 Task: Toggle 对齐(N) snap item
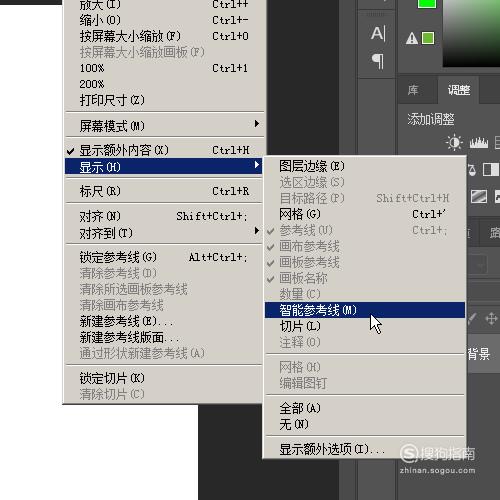click(165, 216)
